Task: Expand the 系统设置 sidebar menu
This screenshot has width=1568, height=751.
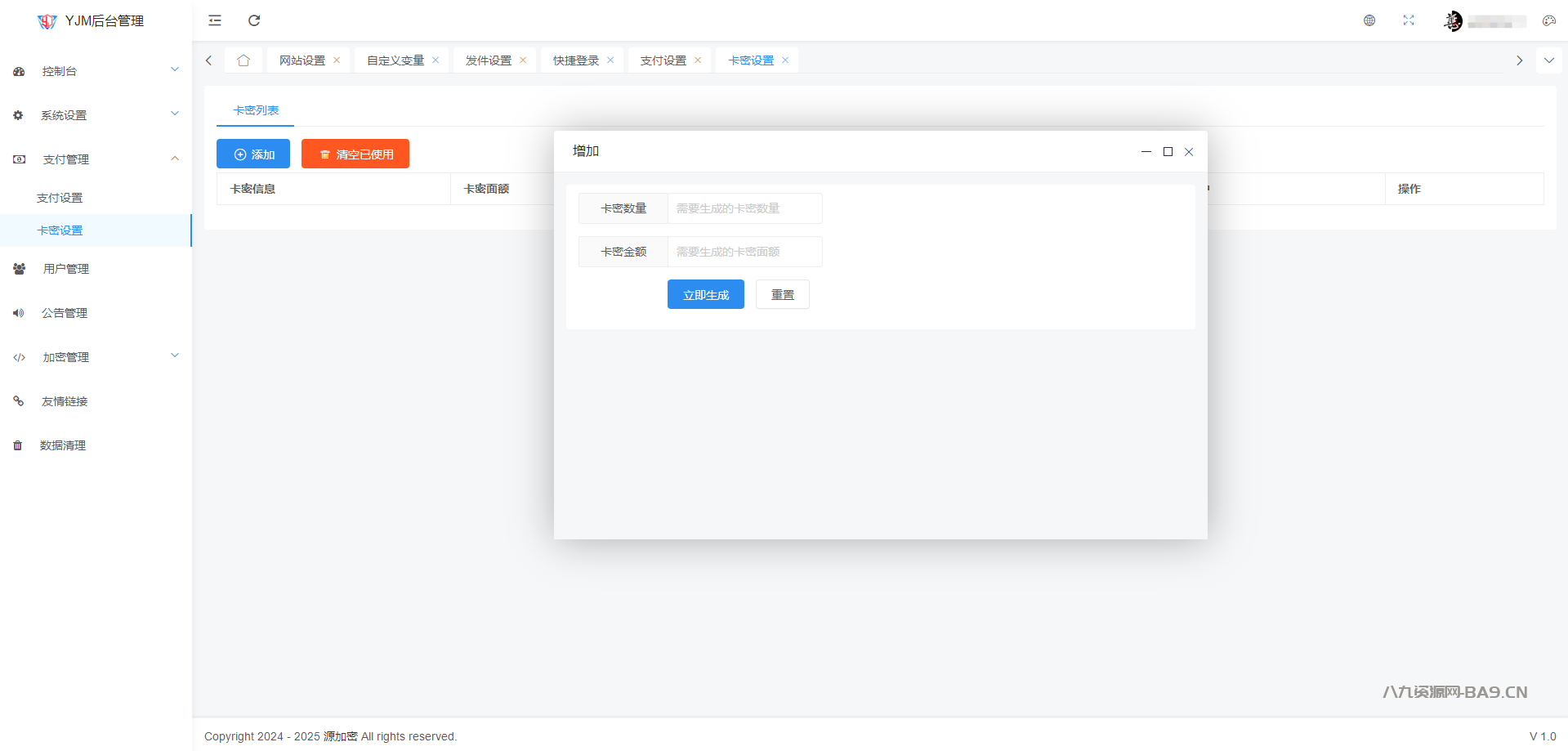Action: point(96,115)
